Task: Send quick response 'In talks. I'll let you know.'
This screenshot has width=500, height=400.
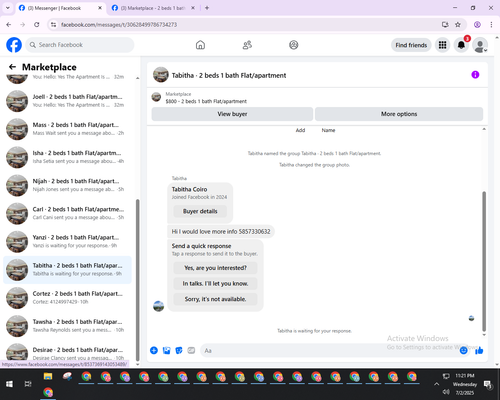Action: point(215,284)
